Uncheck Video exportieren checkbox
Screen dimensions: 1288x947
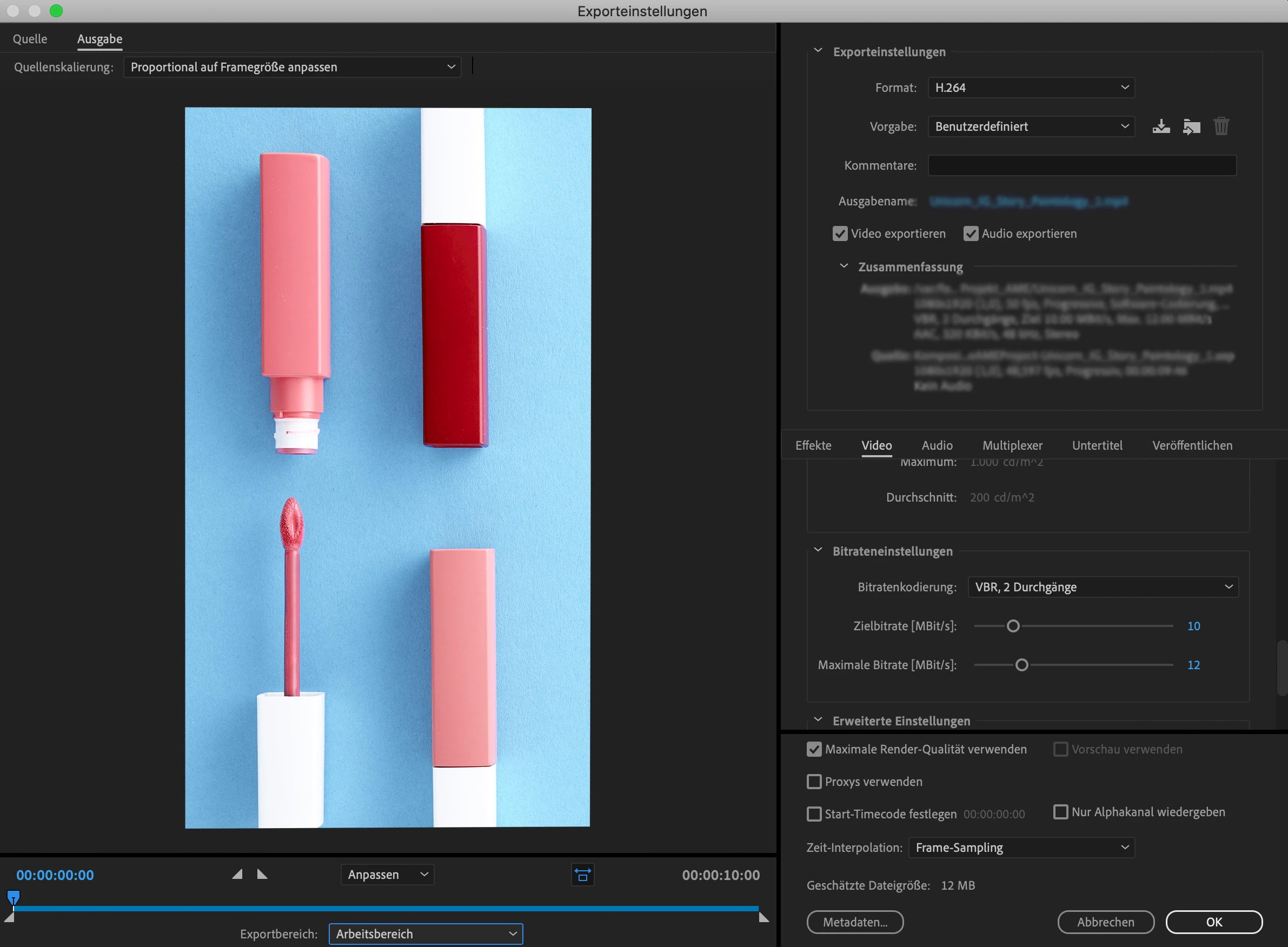click(x=840, y=234)
